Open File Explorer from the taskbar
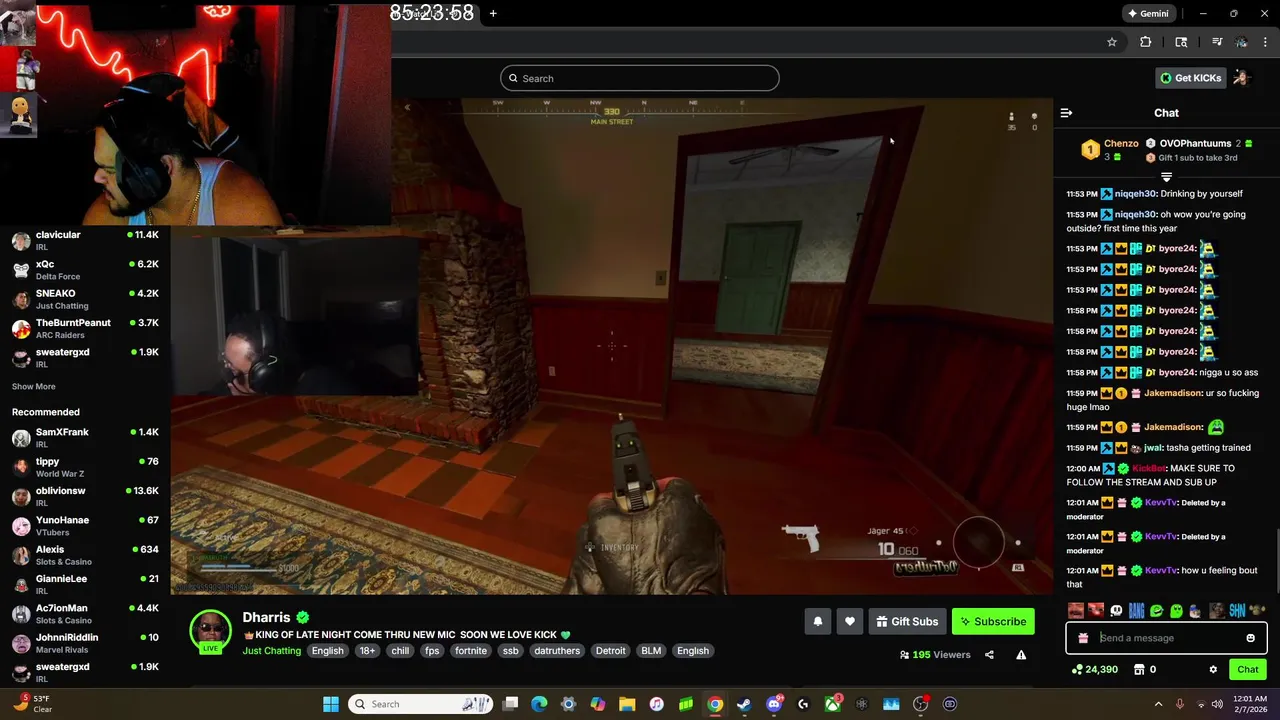Screen dimensions: 1280x720 coord(627,704)
